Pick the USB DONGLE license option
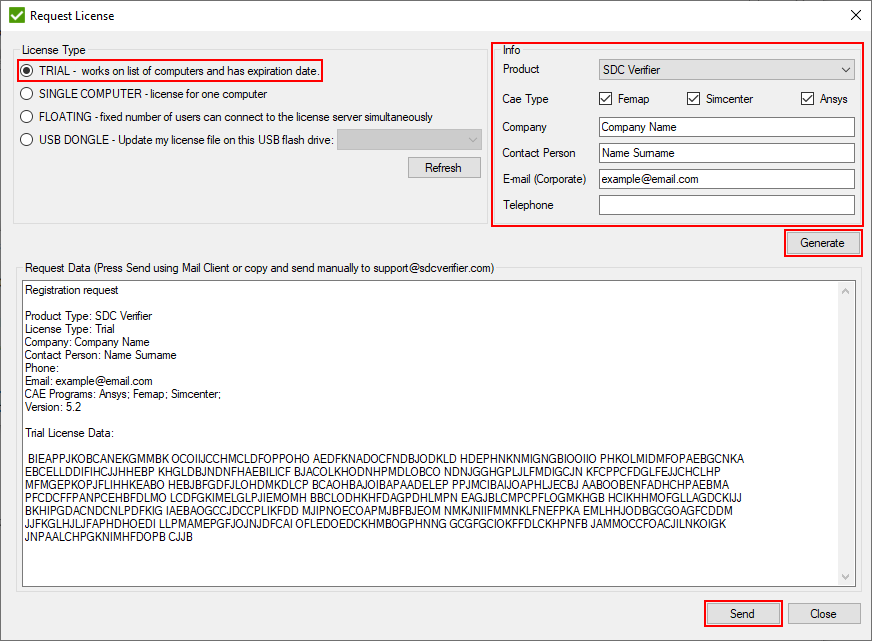The height and width of the screenshot is (641, 872). point(27,140)
